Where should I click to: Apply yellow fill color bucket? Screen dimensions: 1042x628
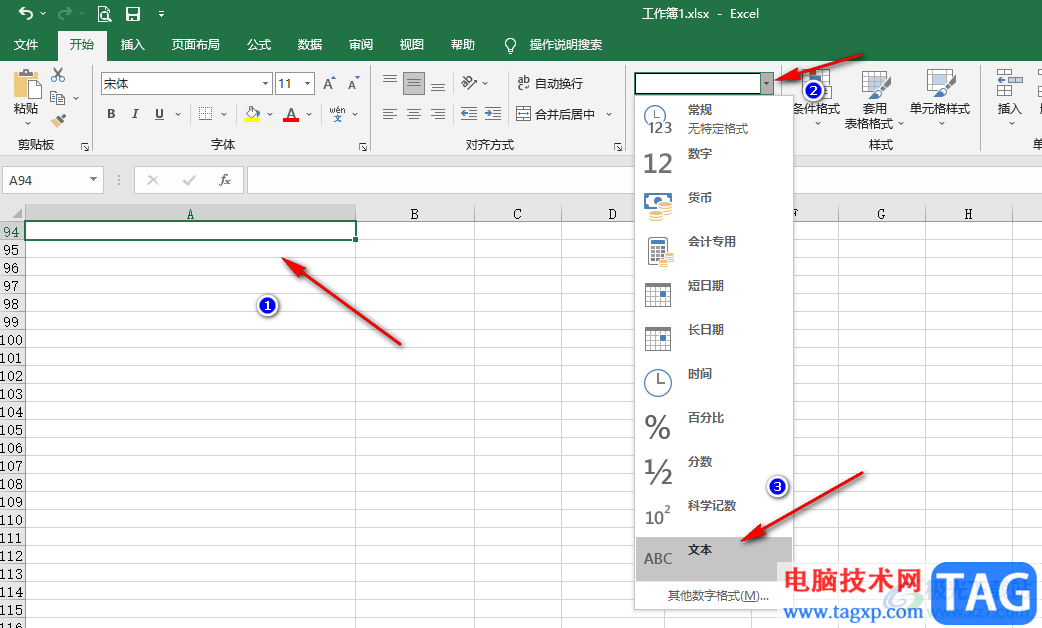click(252, 114)
